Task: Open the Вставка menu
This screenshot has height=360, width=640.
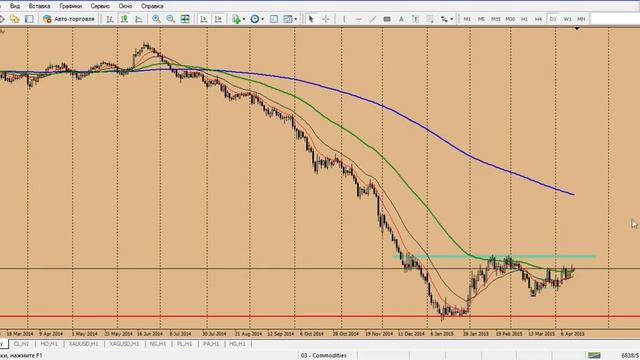Action: [x=39, y=6]
